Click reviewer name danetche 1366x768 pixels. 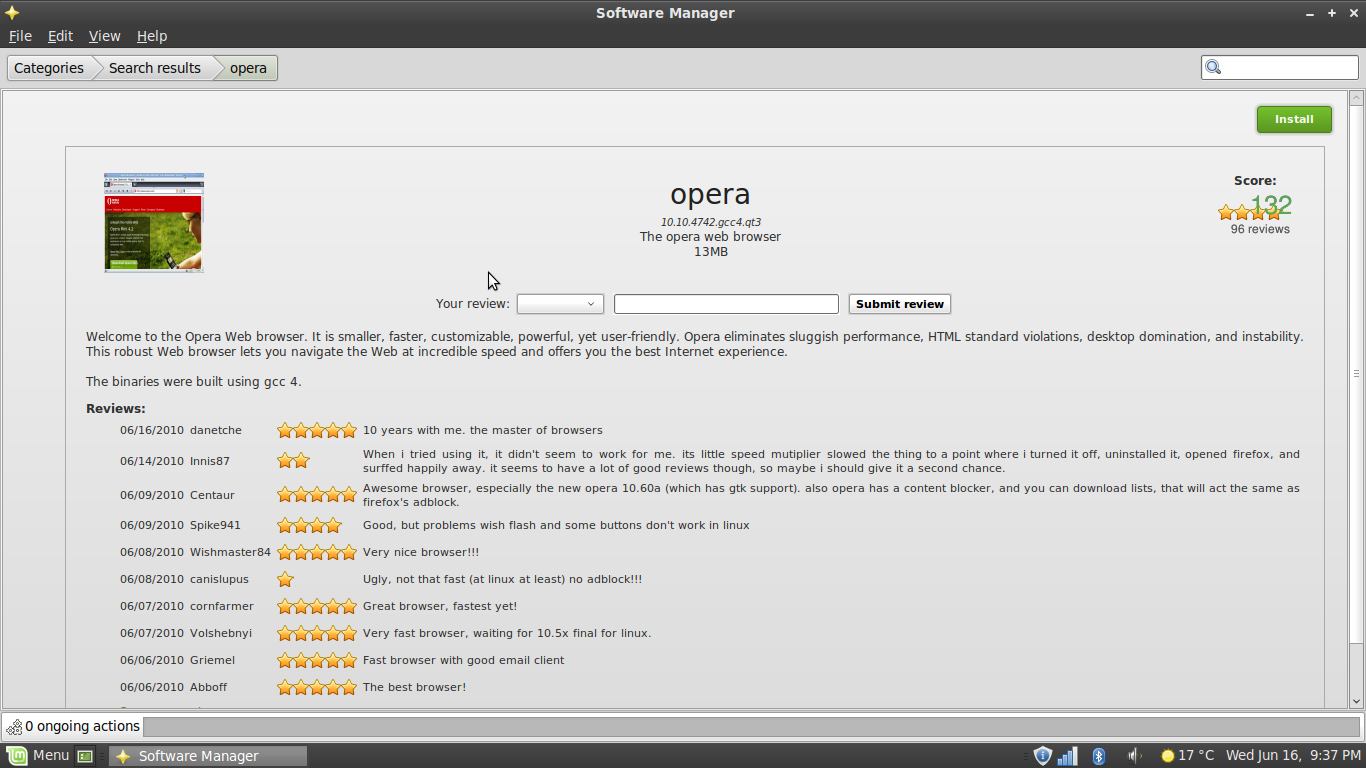coord(216,430)
